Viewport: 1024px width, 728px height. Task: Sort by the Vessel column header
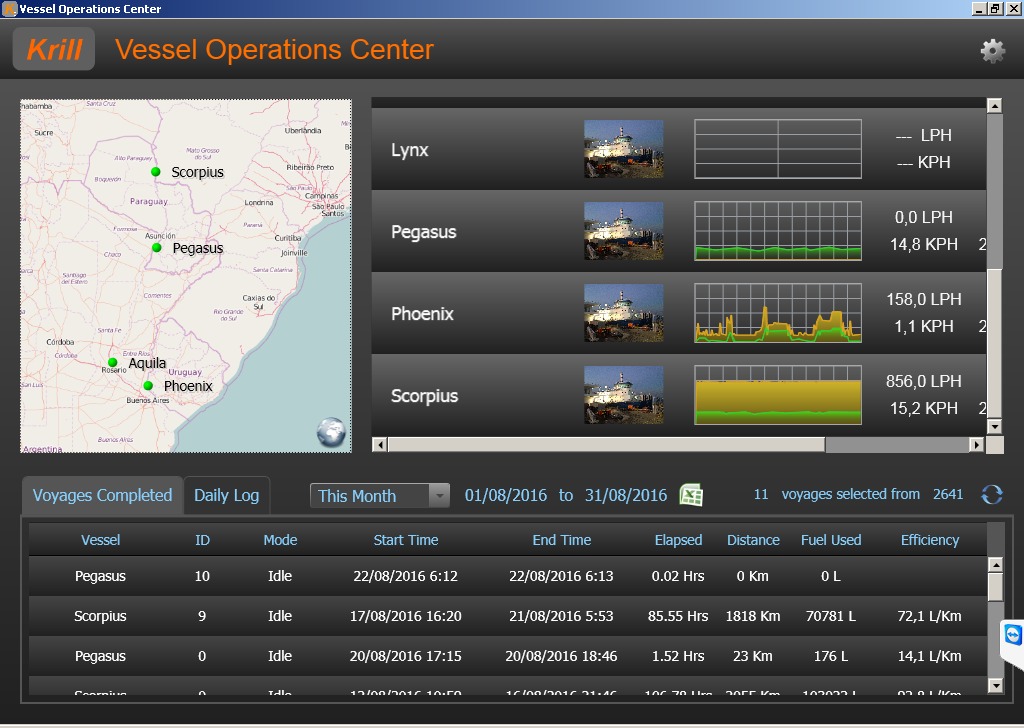pos(100,540)
